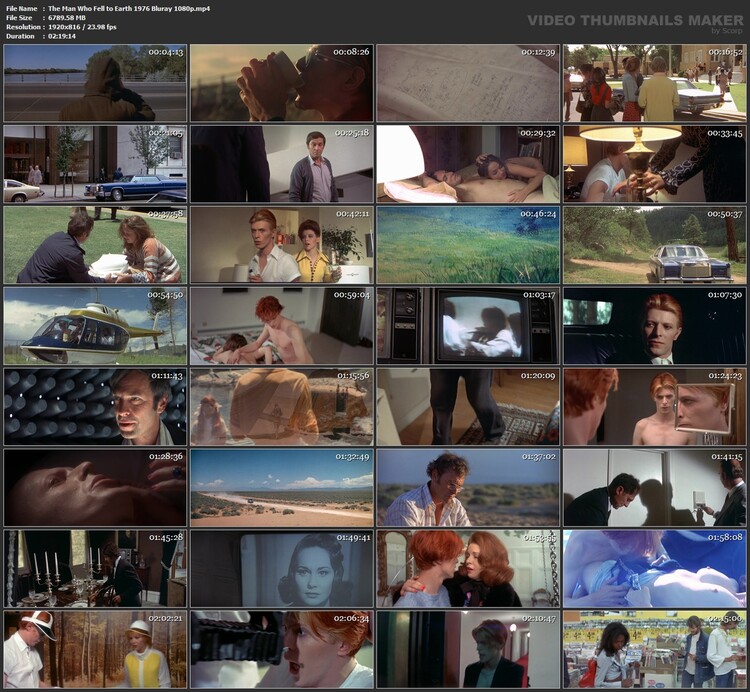
Task: Click the 6789.58 MB file size value
Action: (x=66, y=18)
